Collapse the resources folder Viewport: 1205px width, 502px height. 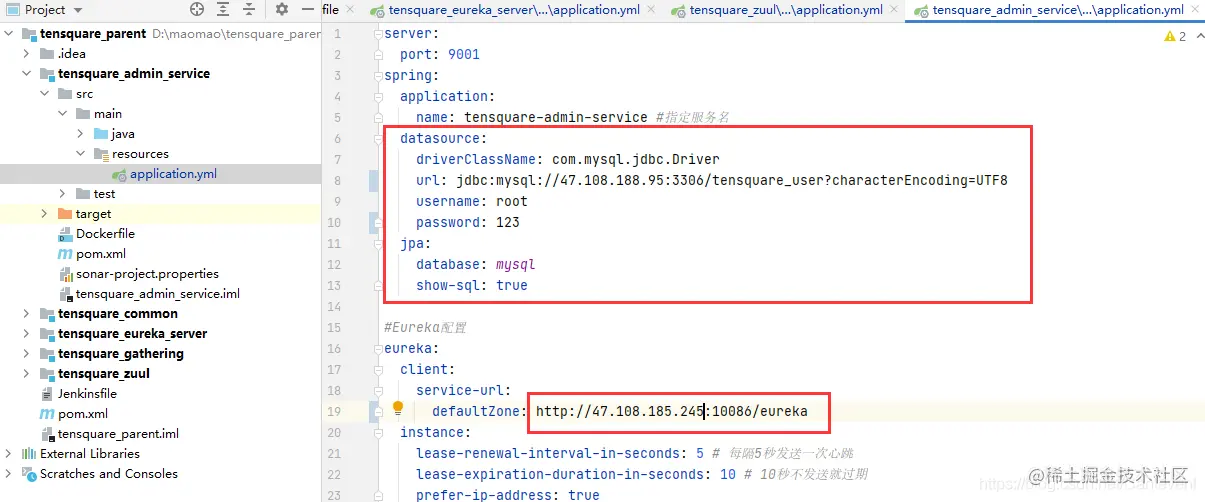pyautogui.click(x=82, y=153)
